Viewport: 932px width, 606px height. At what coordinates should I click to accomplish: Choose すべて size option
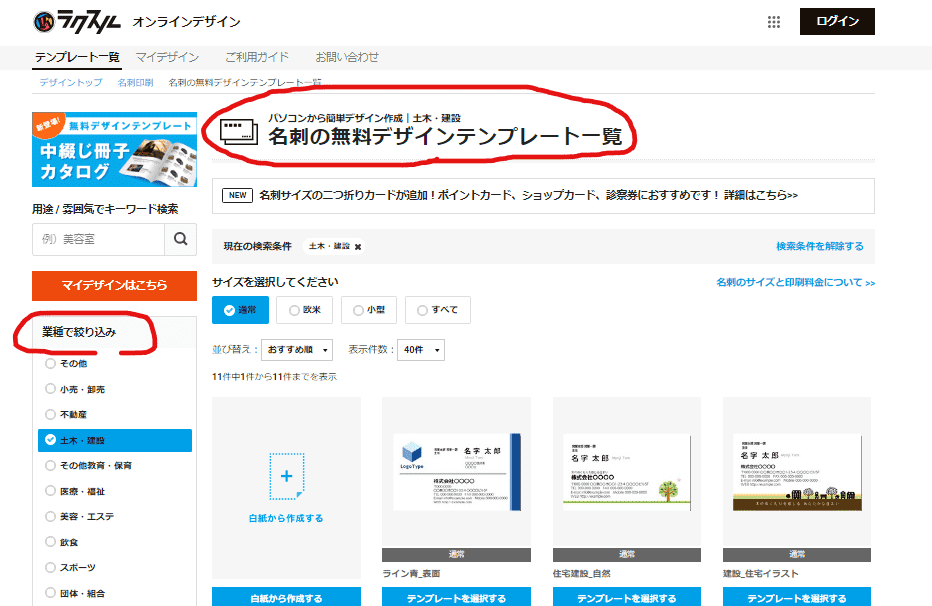(437, 310)
